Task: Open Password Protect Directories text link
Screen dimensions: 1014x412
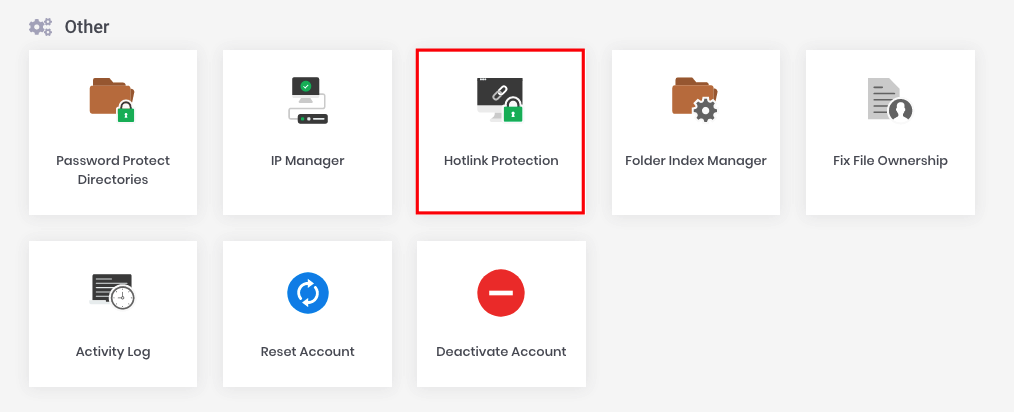Action: click(x=113, y=170)
